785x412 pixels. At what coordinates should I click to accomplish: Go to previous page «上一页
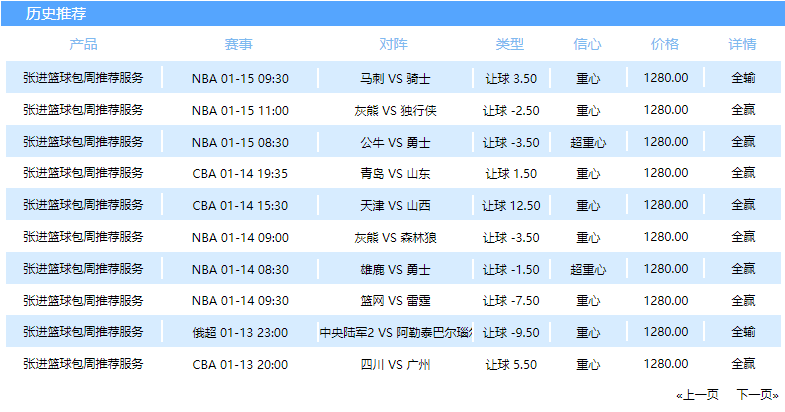click(697, 394)
